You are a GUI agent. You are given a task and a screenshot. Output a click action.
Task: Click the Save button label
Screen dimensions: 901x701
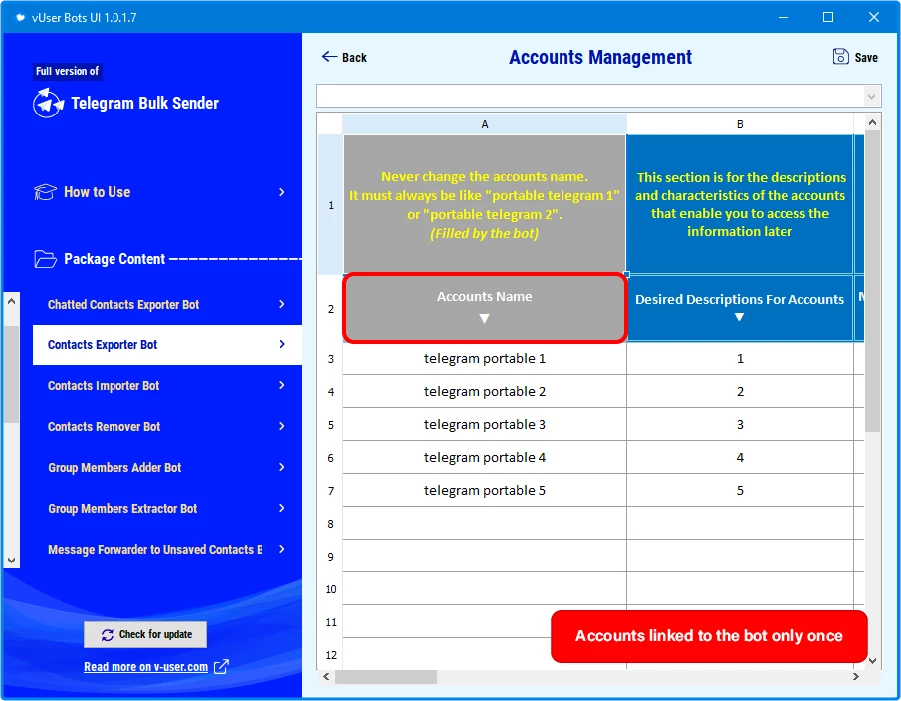point(866,57)
